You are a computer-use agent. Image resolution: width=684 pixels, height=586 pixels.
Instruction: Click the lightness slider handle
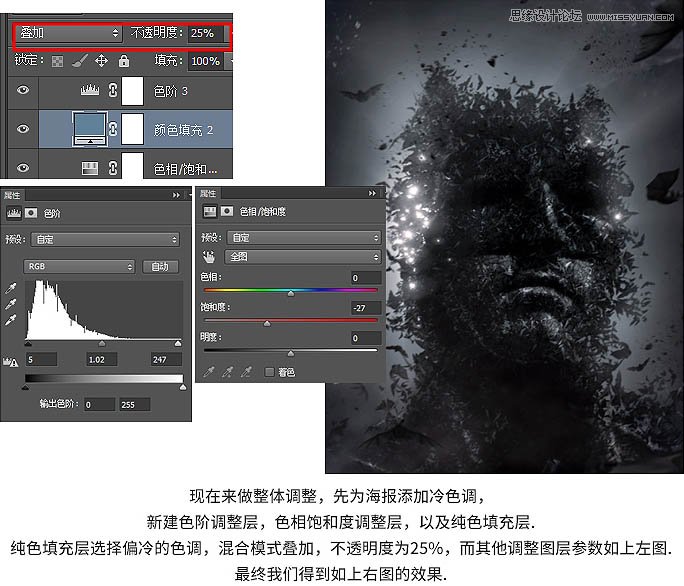point(291,353)
